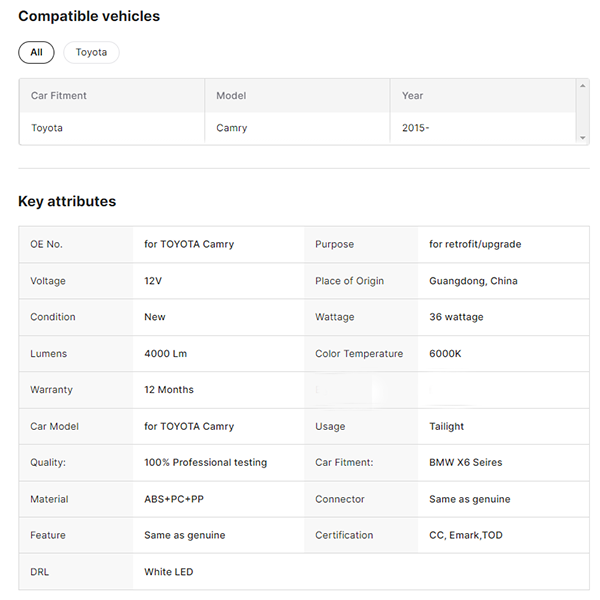Click the "Guangdong, China" origin value

coord(473,281)
